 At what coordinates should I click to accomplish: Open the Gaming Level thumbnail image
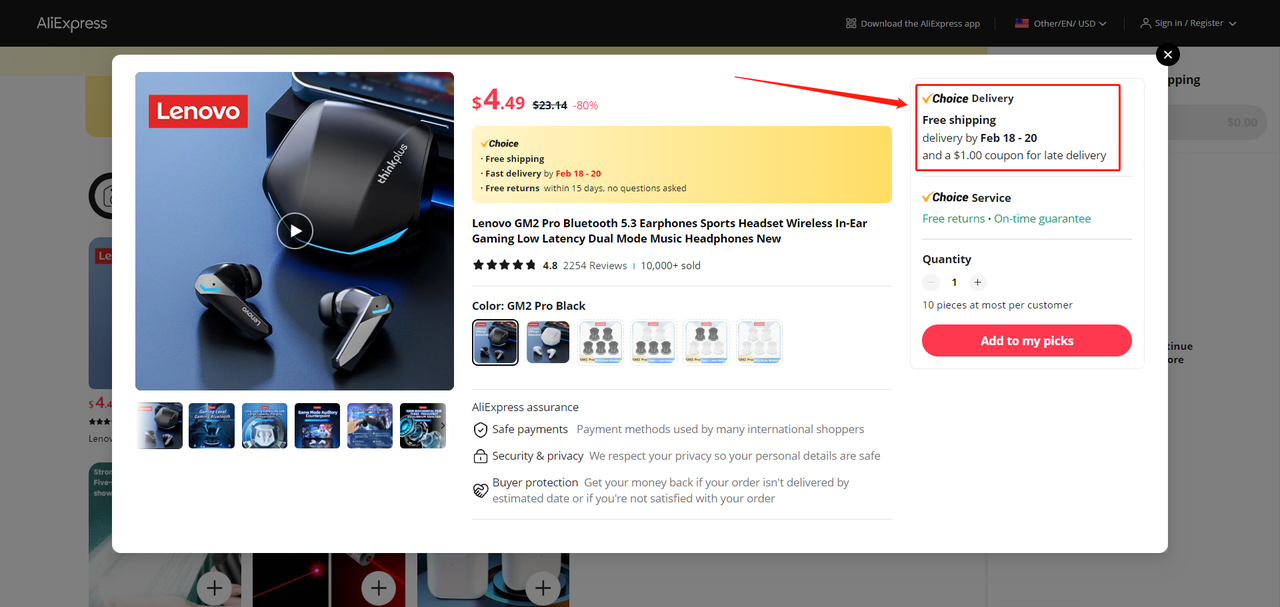pyautogui.click(x=212, y=425)
